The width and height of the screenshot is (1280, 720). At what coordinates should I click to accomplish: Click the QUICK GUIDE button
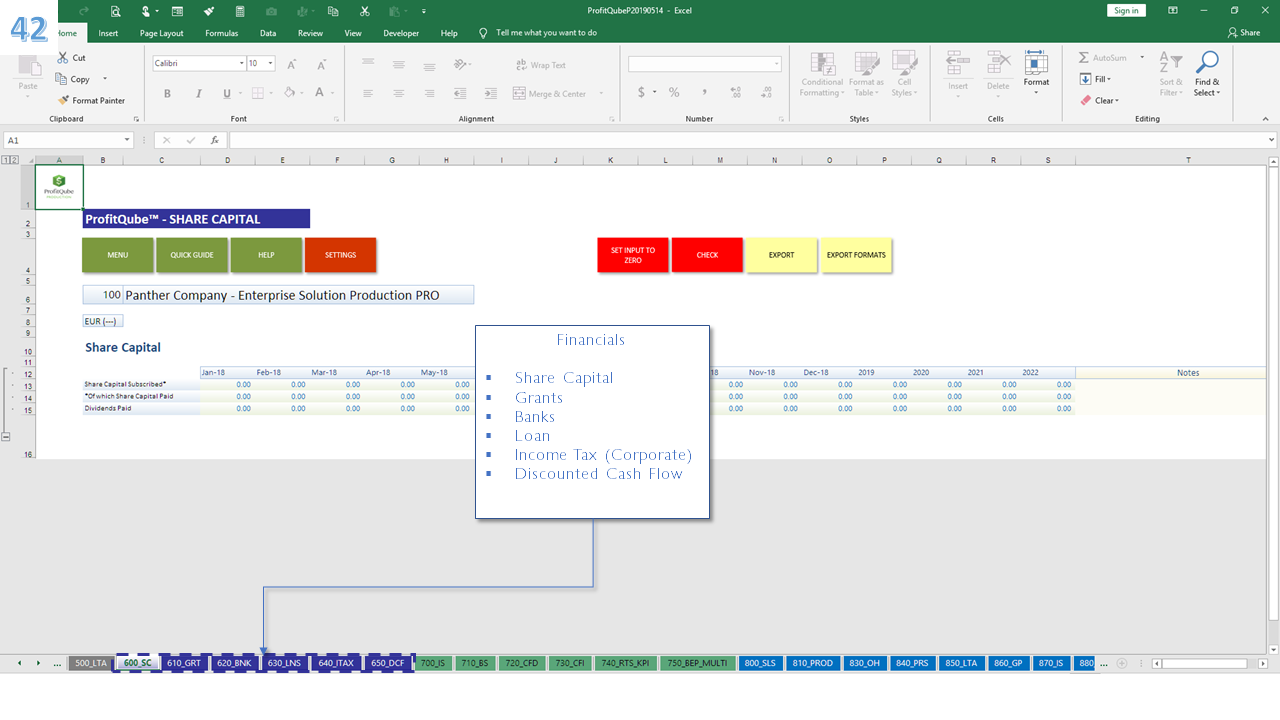click(x=192, y=255)
